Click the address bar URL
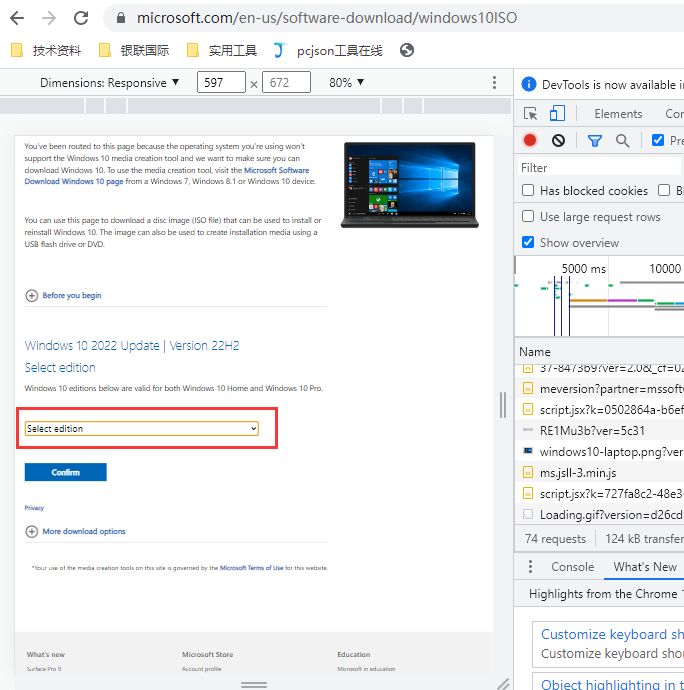The height and width of the screenshot is (690, 684). click(x=327, y=18)
